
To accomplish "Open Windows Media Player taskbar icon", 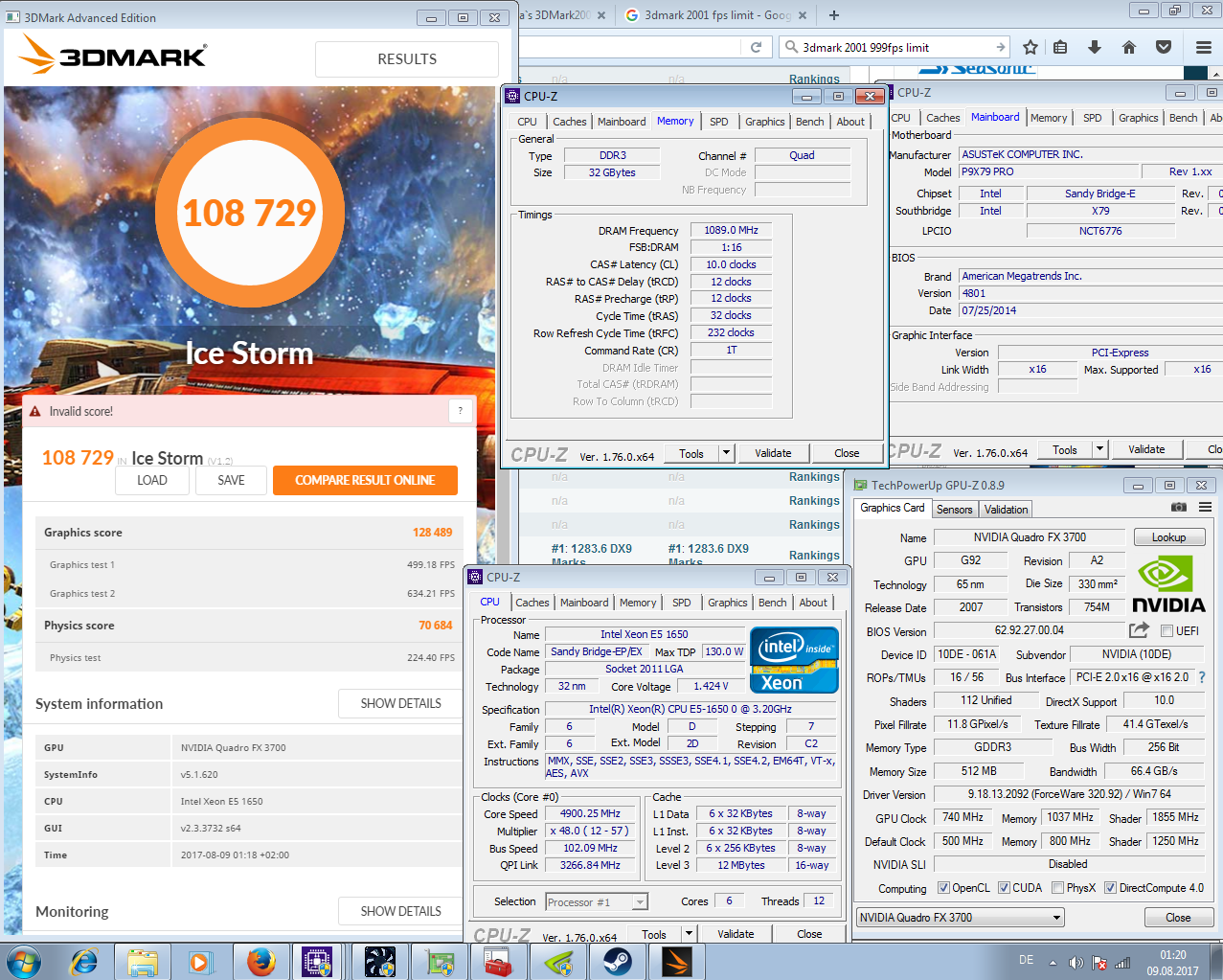I will click(x=200, y=961).
